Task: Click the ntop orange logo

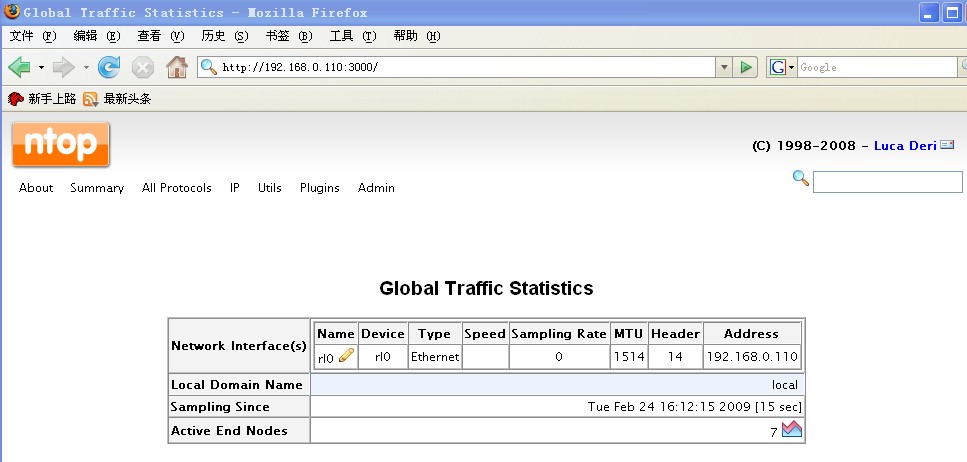Action: [60, 144]
